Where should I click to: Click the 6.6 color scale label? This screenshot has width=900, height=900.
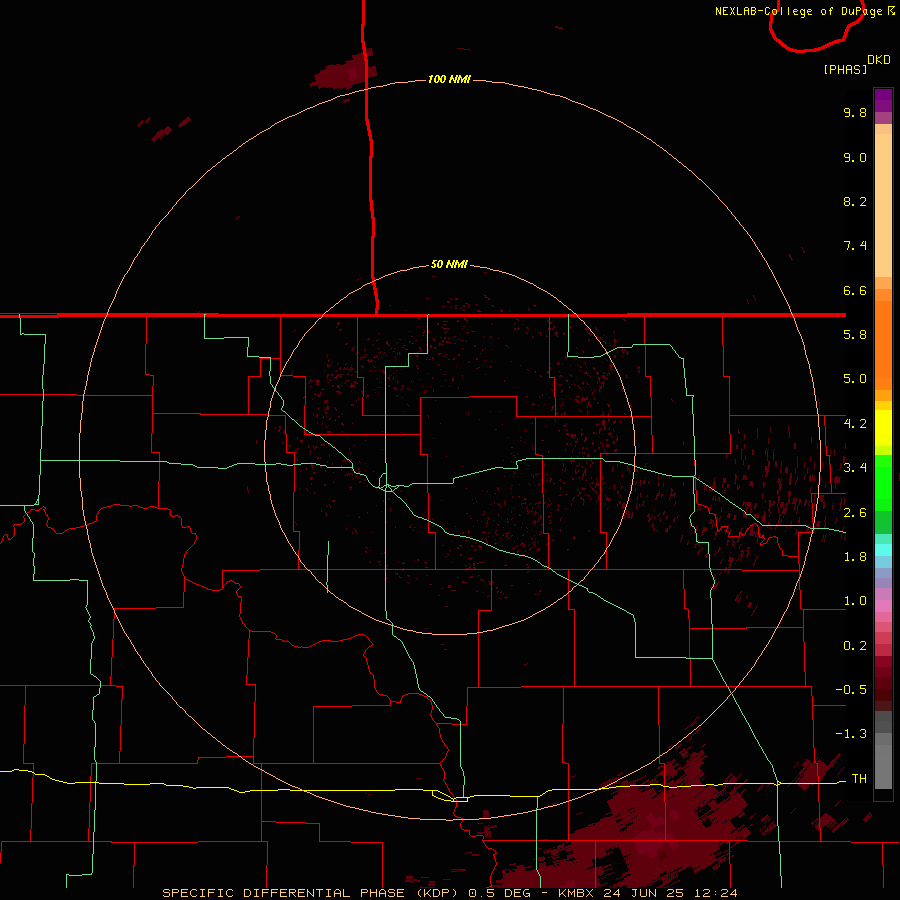click(x=855, y=290)
